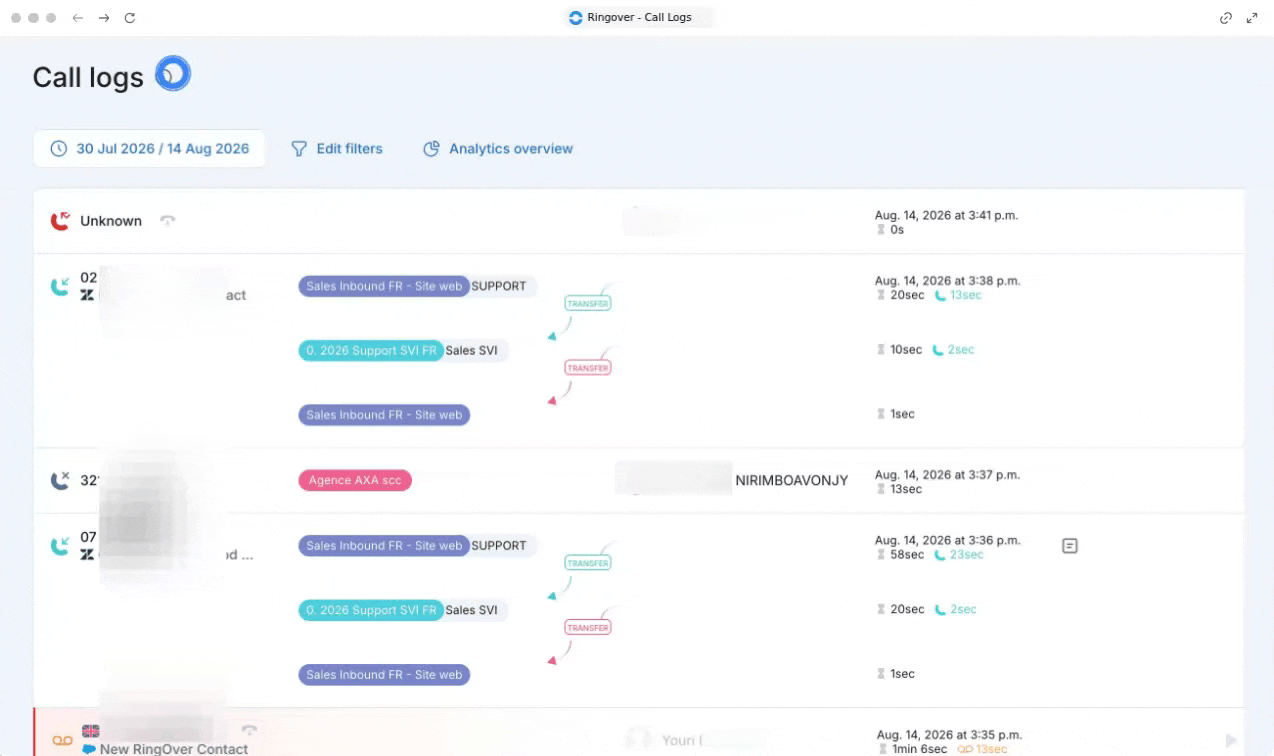1274x756 pixels.
Task: Select the Agence AXA scc tag
Action: (355, 480)
